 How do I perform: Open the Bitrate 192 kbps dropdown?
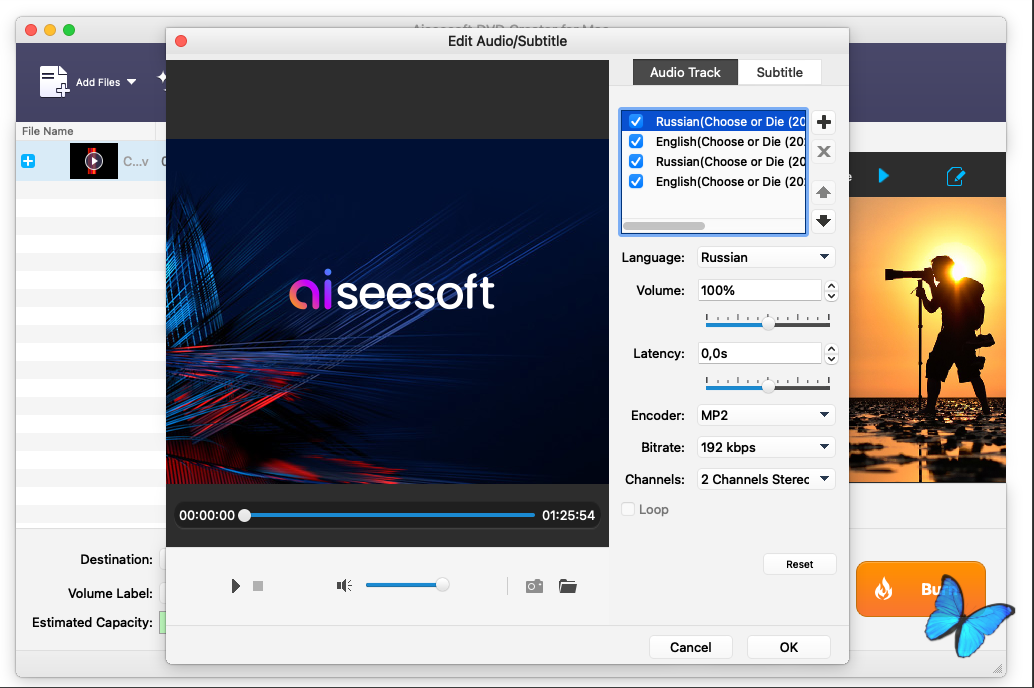pyautogui.click(x=765, y=447)
